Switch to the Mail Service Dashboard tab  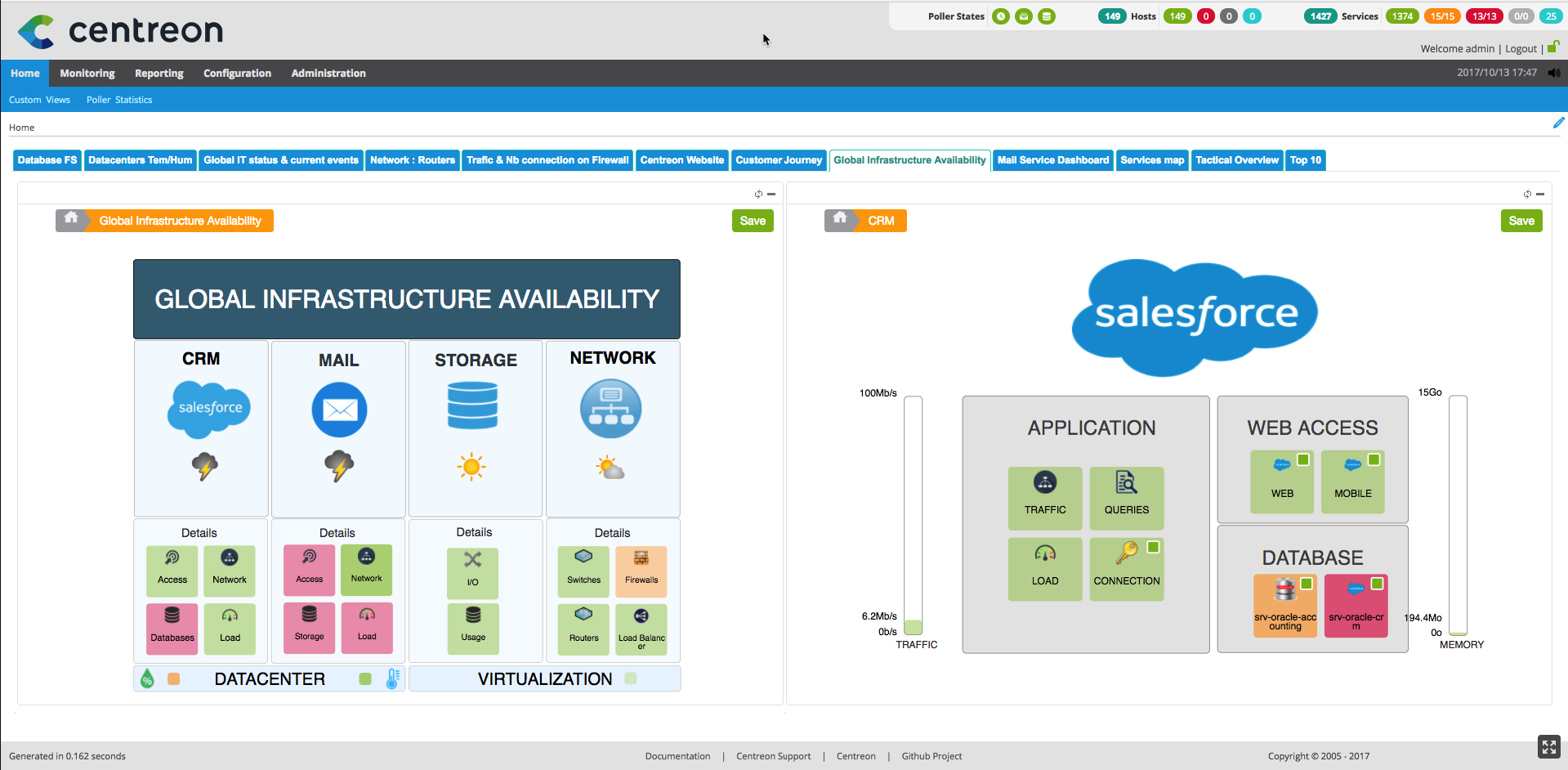click(x=1053, y=160)
